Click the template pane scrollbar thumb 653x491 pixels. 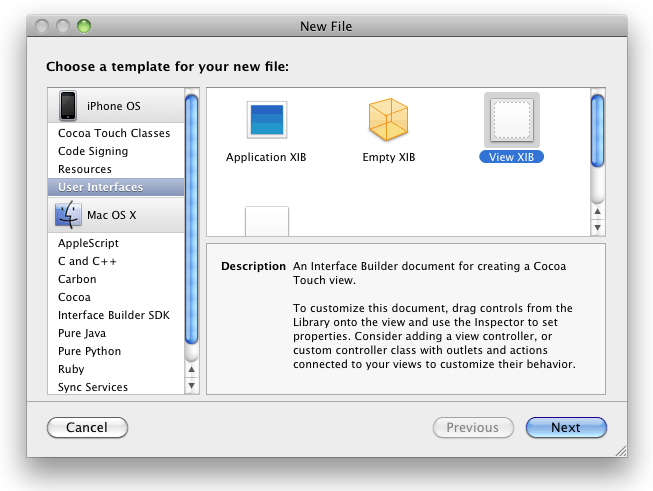[x=598, y=131]
